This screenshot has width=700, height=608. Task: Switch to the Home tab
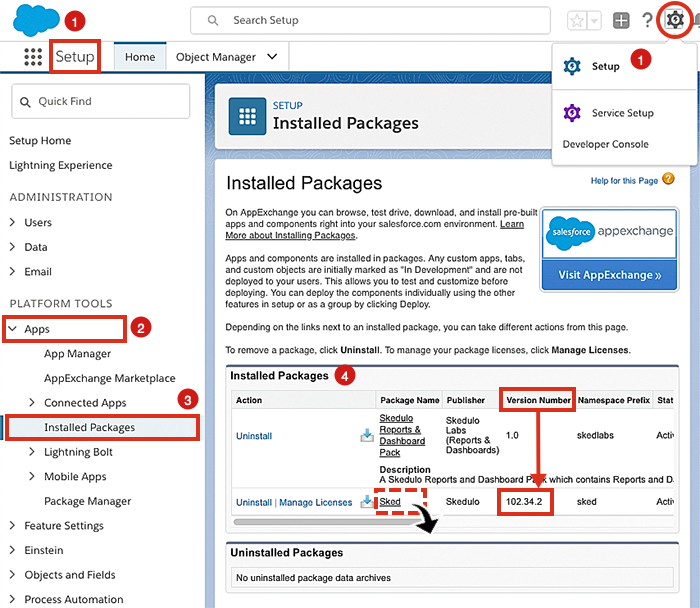click(140, 57)
